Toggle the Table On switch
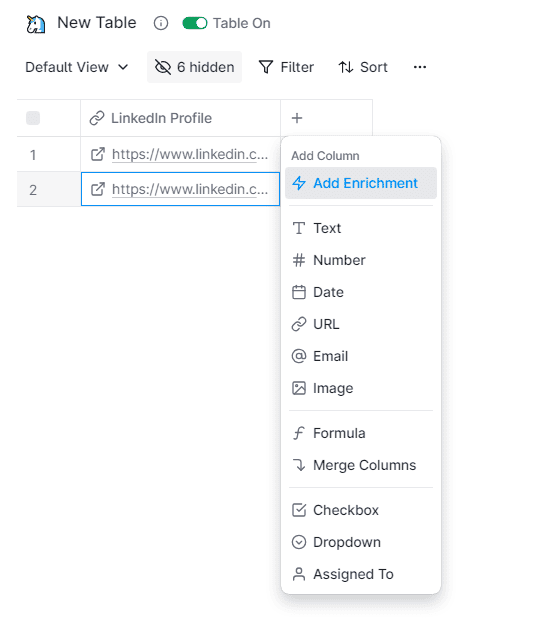 point(194,23)
